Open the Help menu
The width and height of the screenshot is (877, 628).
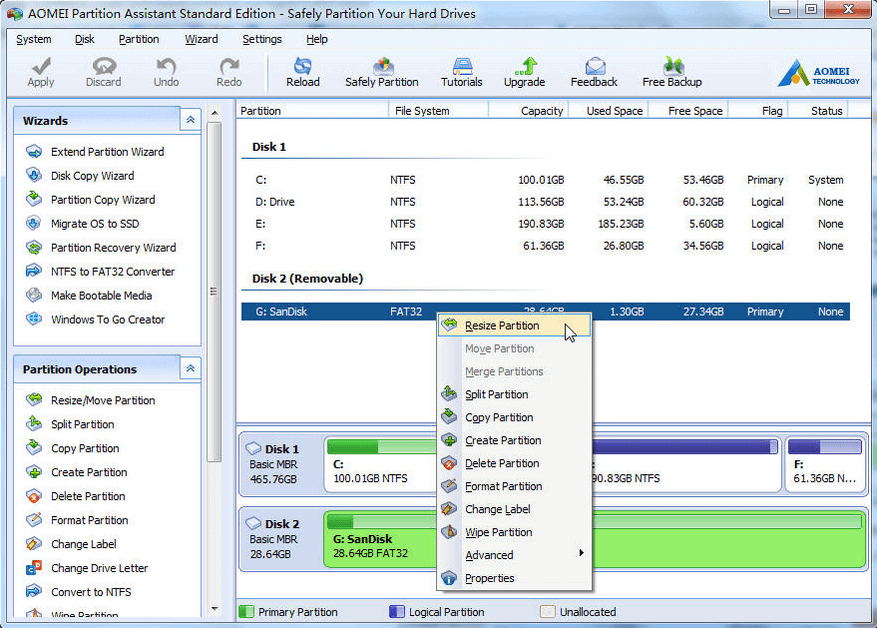point(317,39)
